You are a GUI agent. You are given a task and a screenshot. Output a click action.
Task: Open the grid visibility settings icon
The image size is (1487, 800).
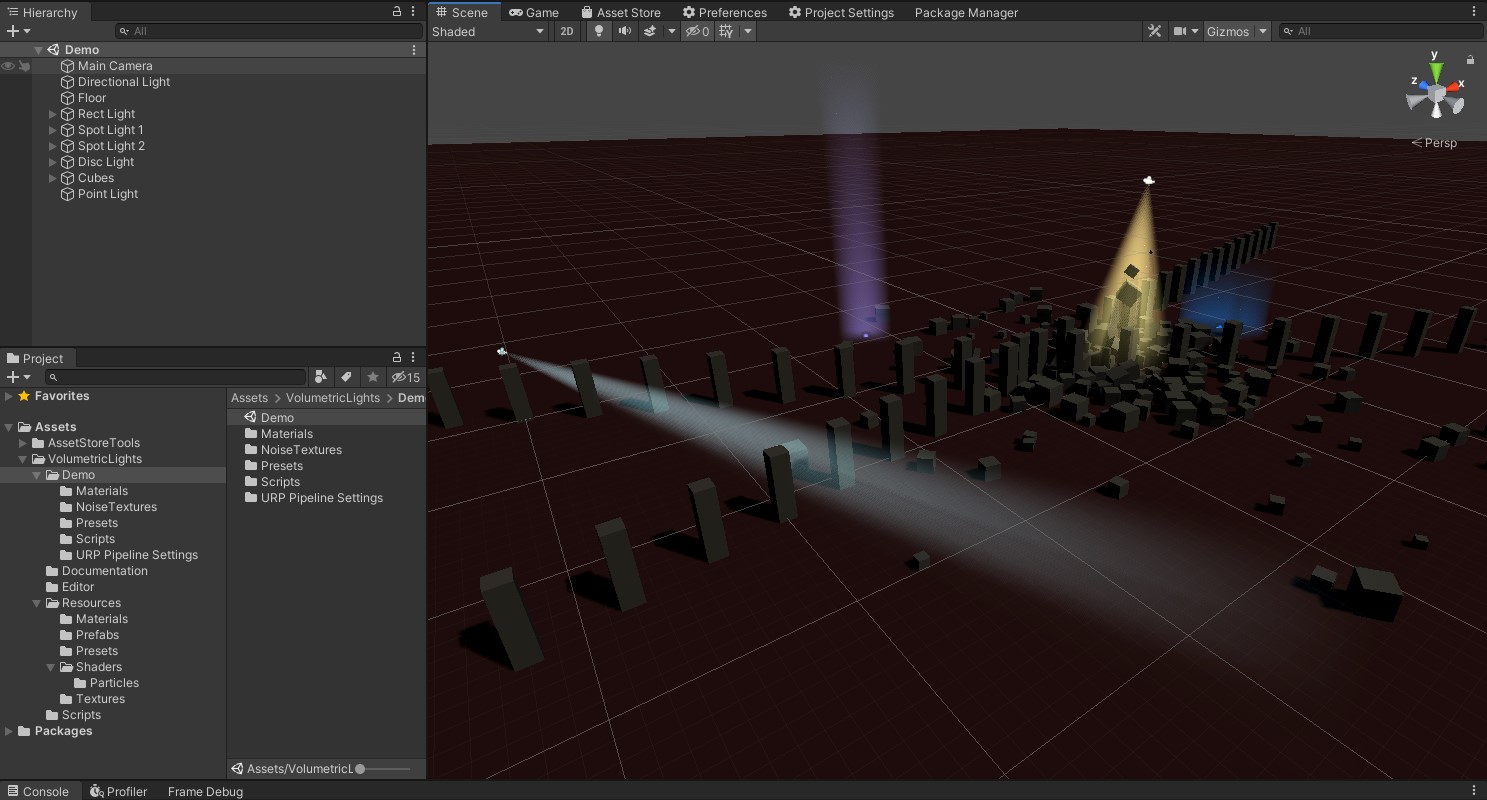(x=725, y=31)
